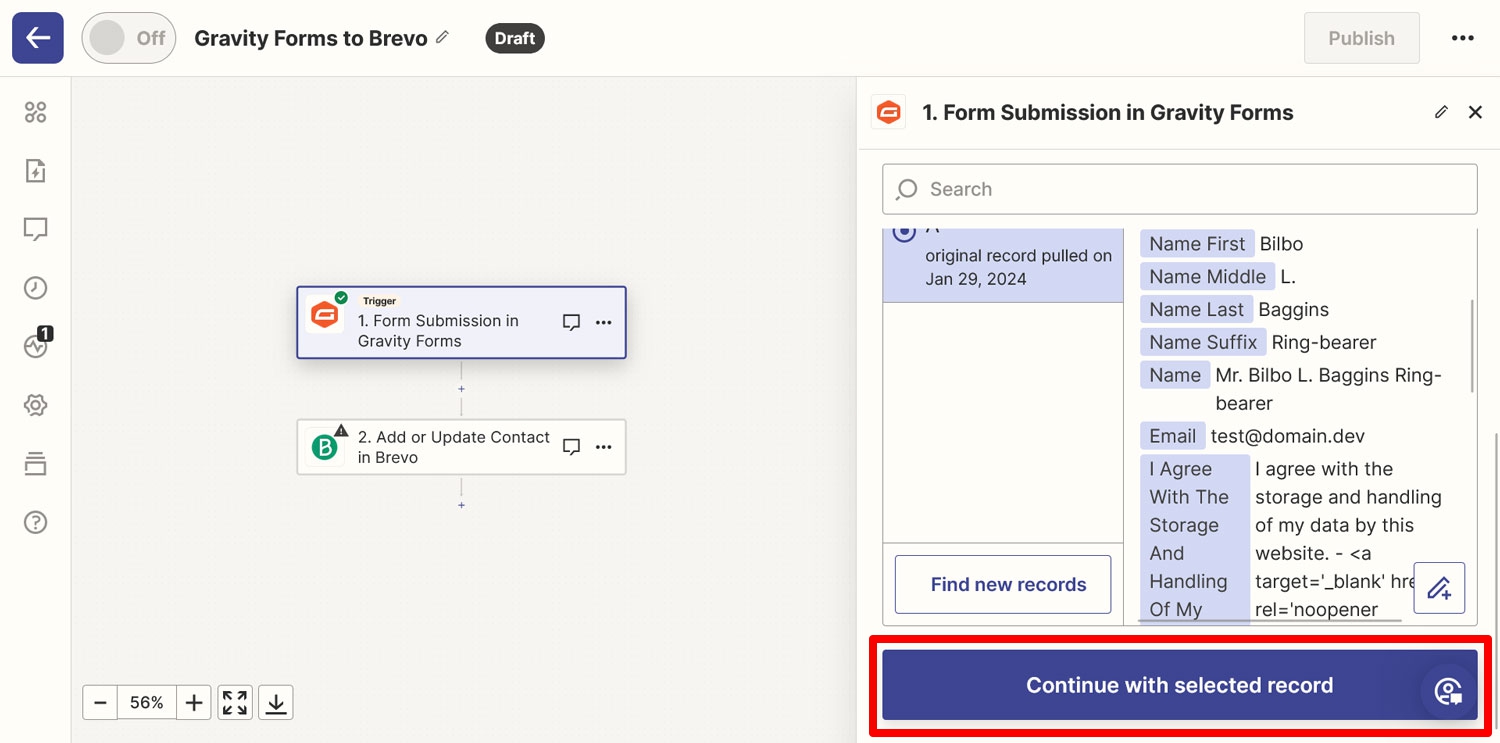Open Gravity Forms step three-dot menu
This screenshot has width=1500, height=743.
pos(603,322)
